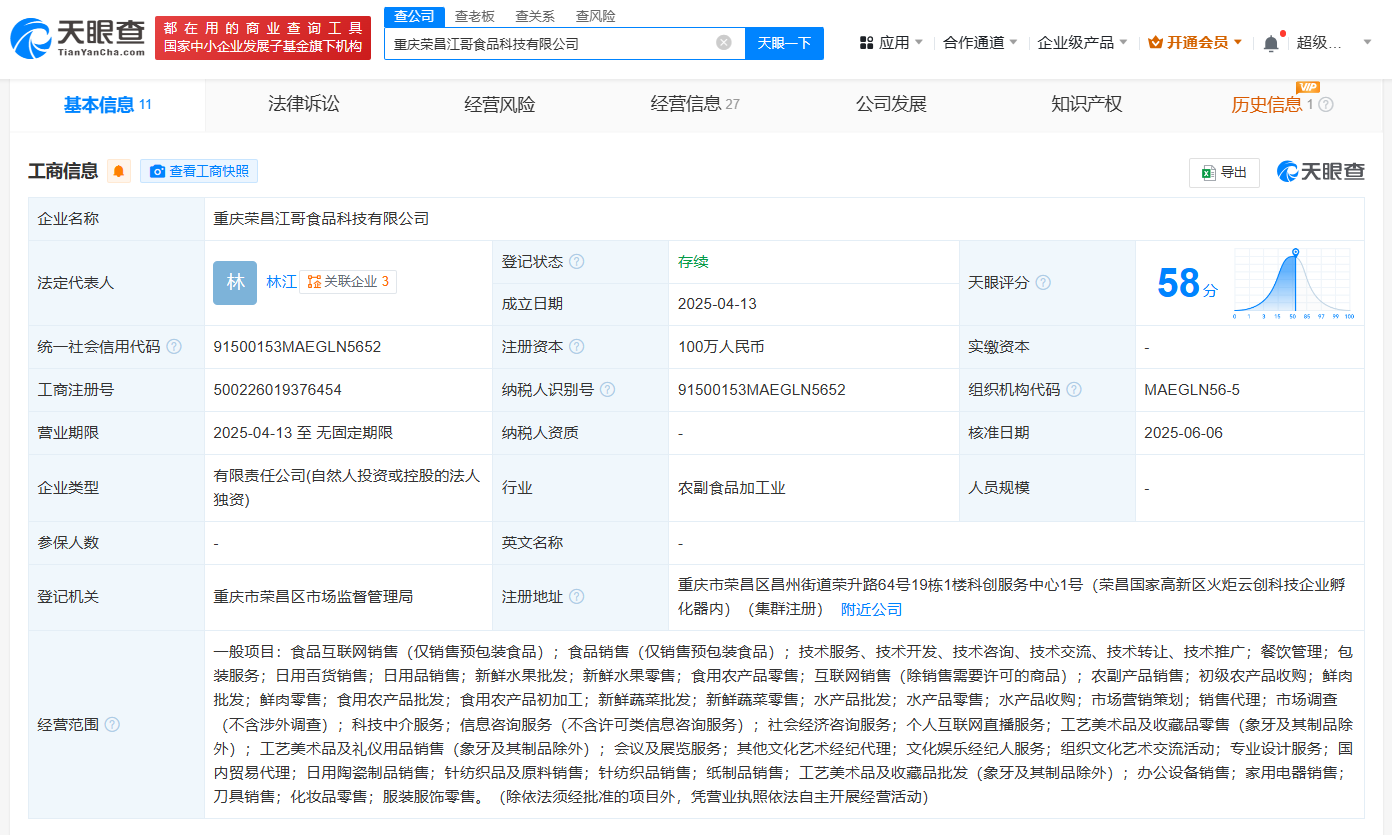This screenshot has height=835, width=1392.
Task: Click the organization code MAEGLN56-5
Action: 1192,390
